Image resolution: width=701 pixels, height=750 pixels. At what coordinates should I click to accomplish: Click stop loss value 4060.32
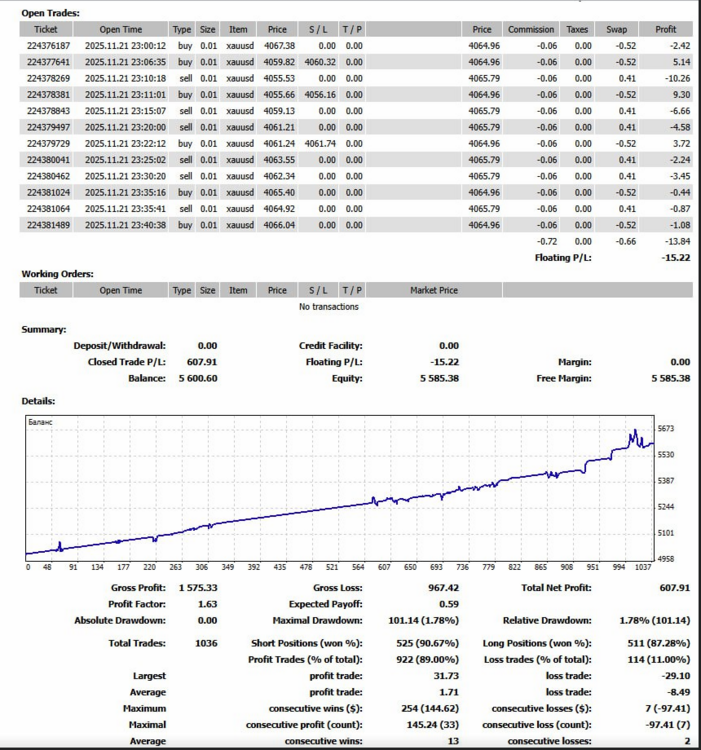coord(320,62)
